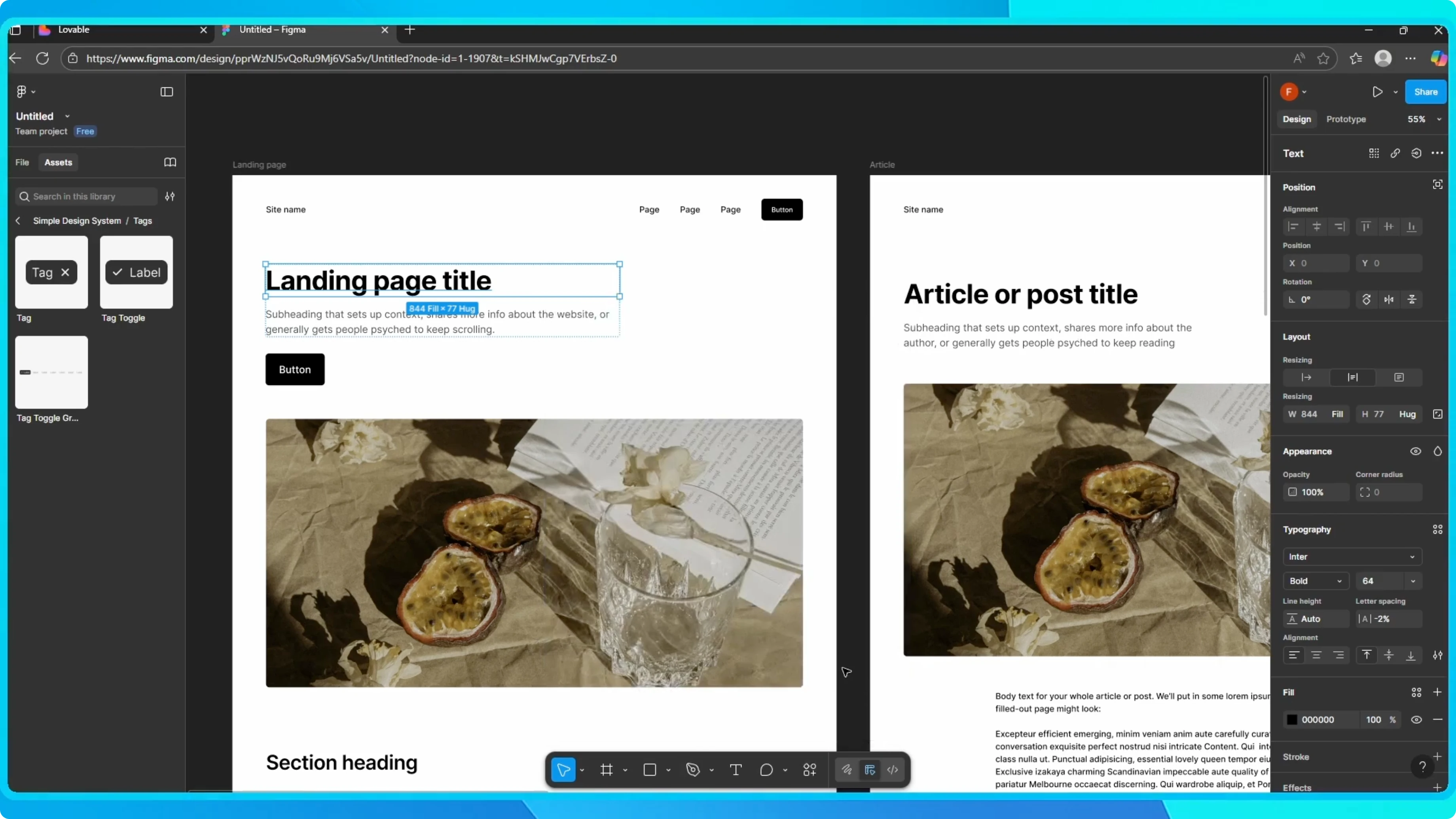The width and height of the screenshot is (1456, 819).
Task: Click the Present play button
Action: [1377, 91]
